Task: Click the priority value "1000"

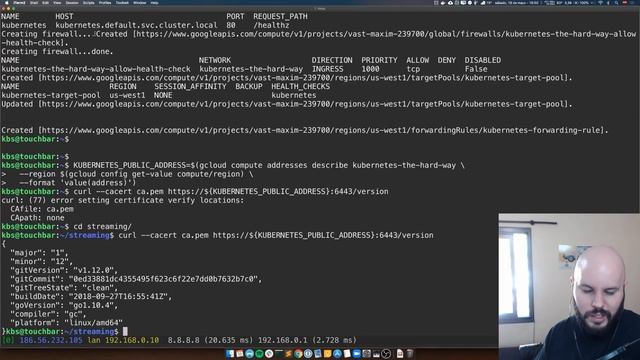Action: [370, 69]
